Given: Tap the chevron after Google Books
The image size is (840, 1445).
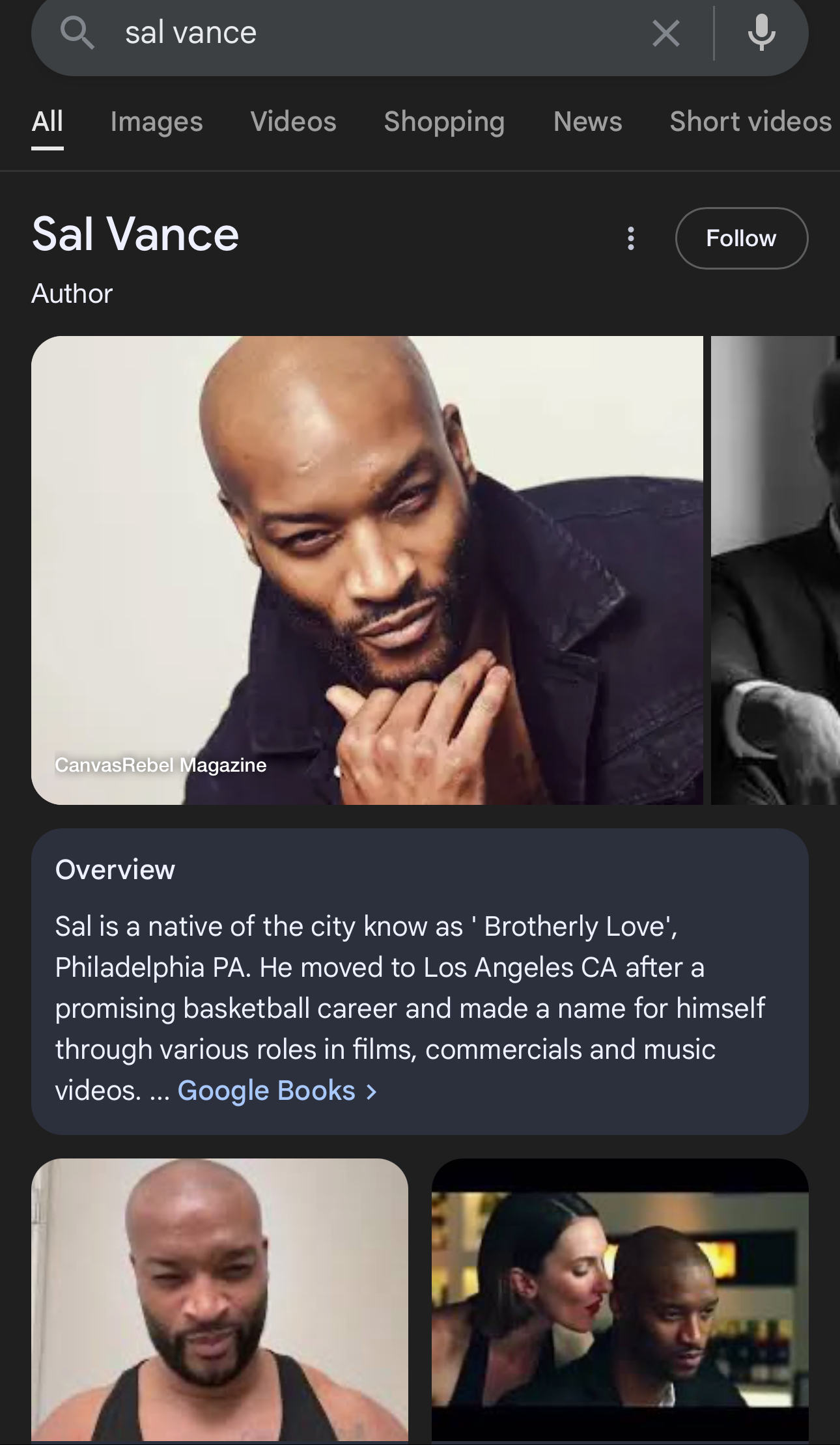Looking at the screenshot, I should click(372, 1092).
